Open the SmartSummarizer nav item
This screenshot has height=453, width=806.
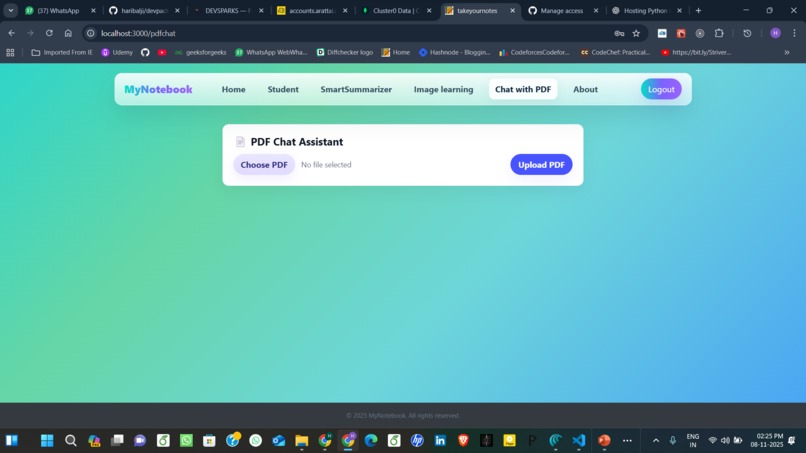click(356, 89)
